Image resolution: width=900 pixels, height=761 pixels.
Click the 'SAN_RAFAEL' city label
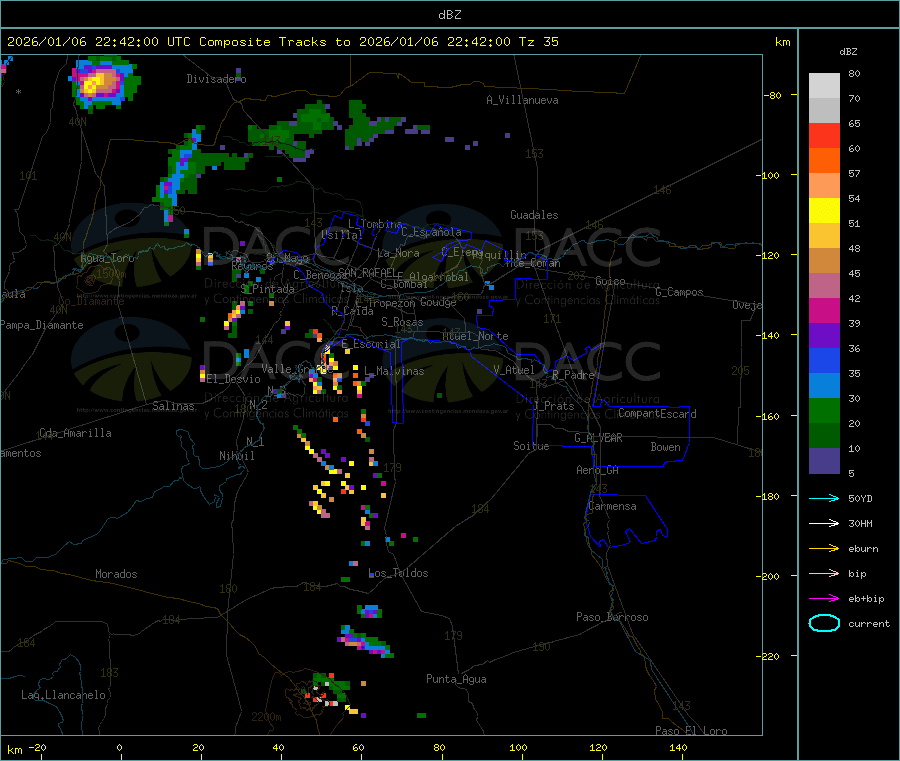tap(367, 272)
